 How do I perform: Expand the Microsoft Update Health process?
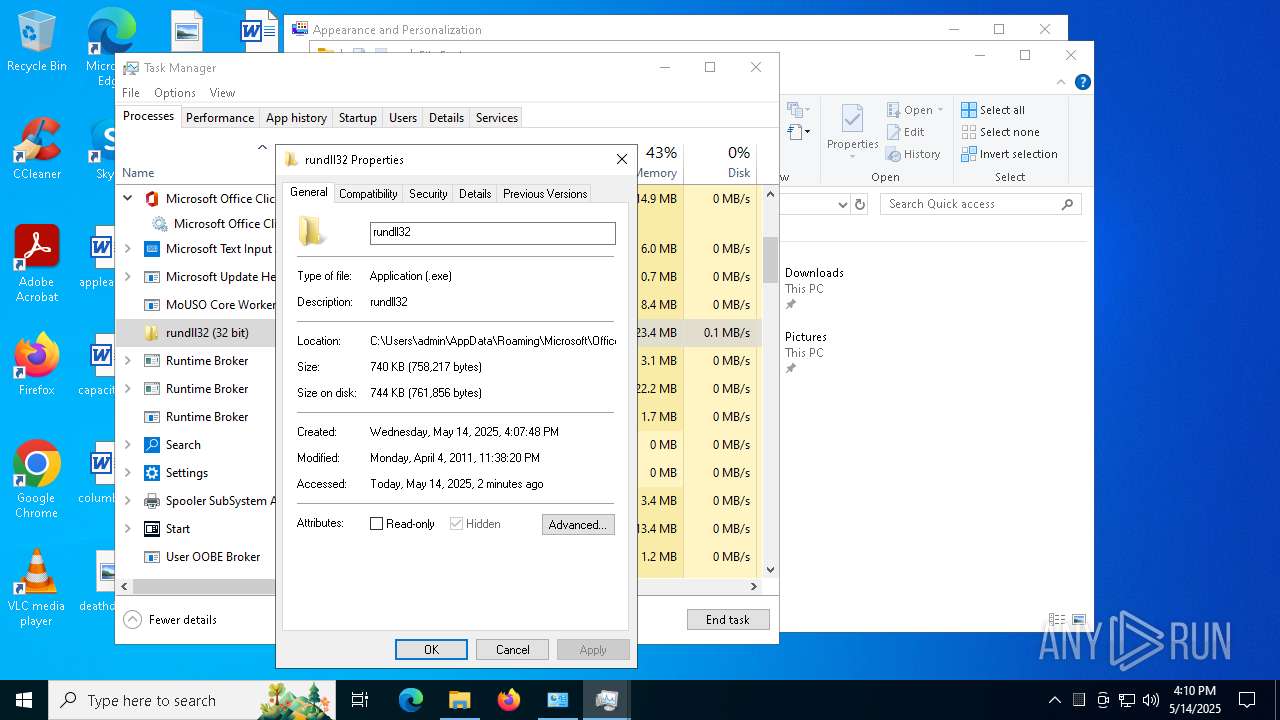pyautogui.click(x=127, y=277)
